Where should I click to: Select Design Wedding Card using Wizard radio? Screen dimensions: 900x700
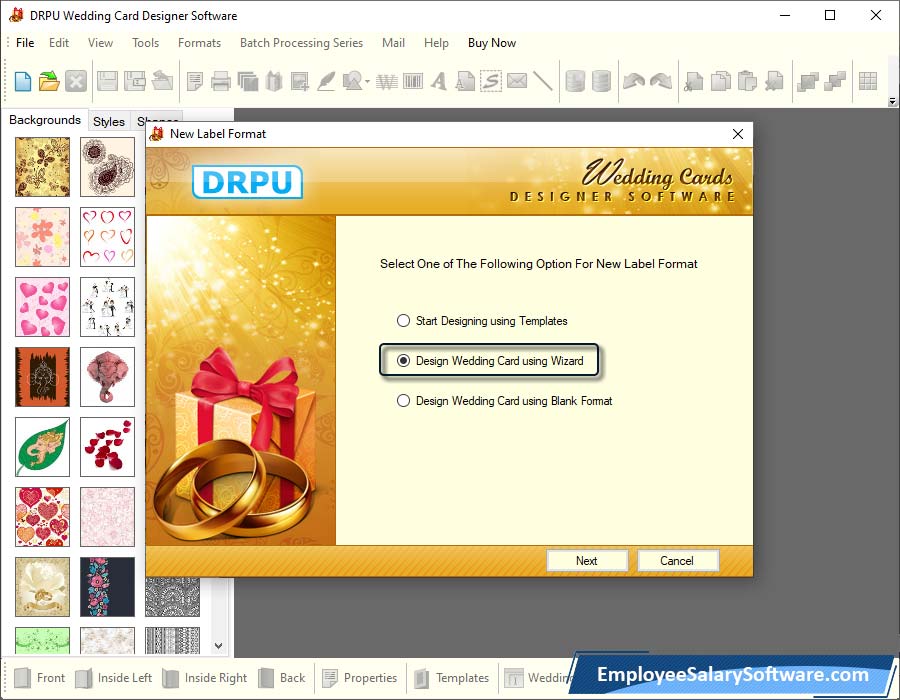[x=404, y=360]
